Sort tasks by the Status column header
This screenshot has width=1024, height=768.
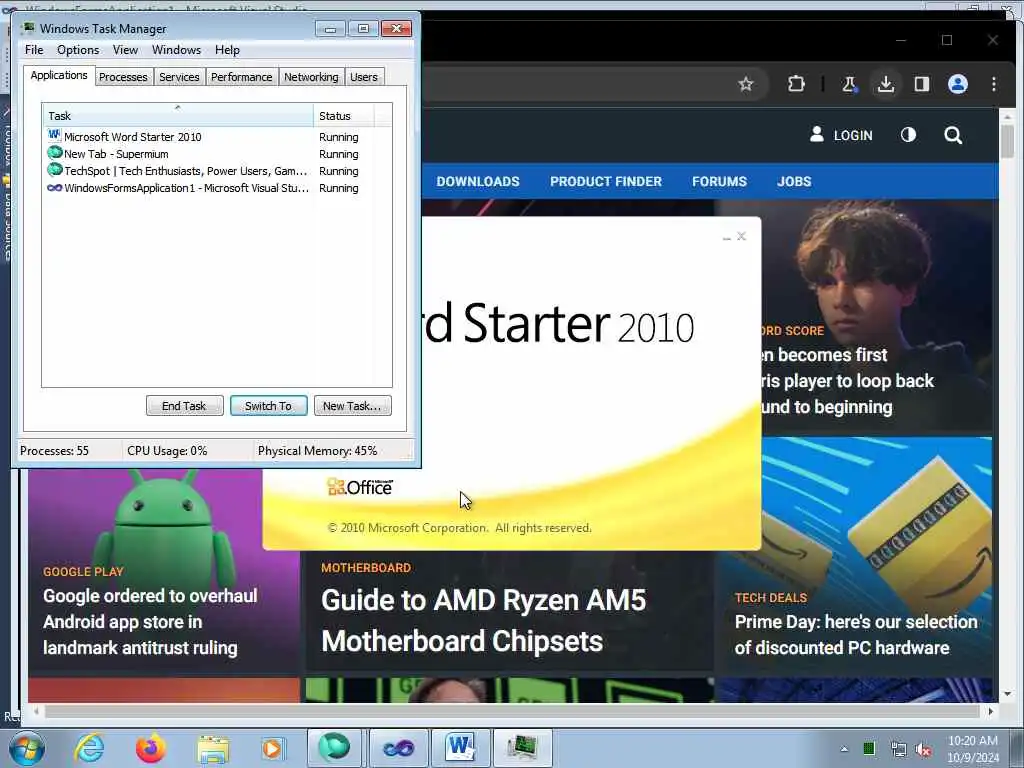click(x=344, y=116)
